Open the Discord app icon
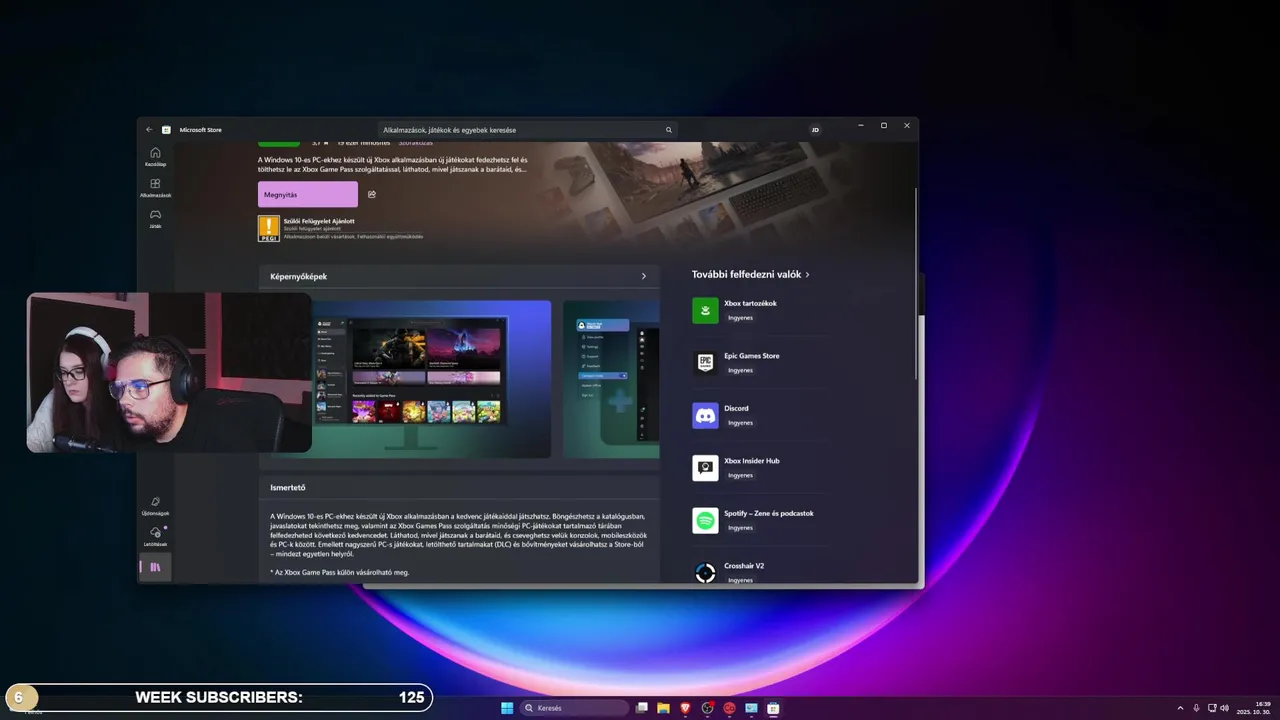This screenshot has height=720, width=1280. coord(705,415)
